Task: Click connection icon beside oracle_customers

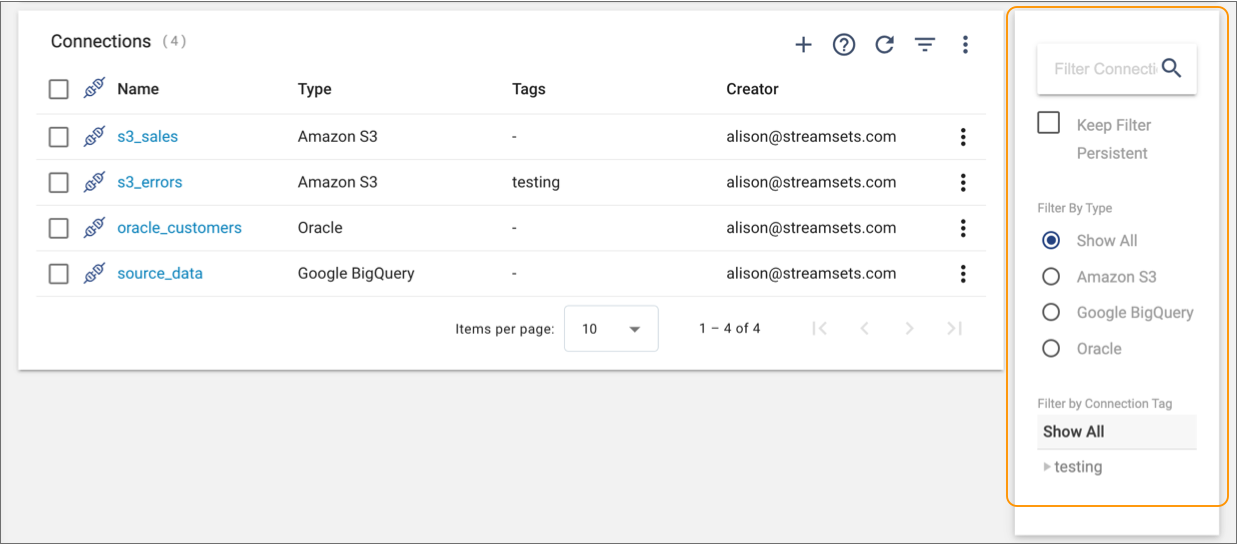Action: (94, 227)
